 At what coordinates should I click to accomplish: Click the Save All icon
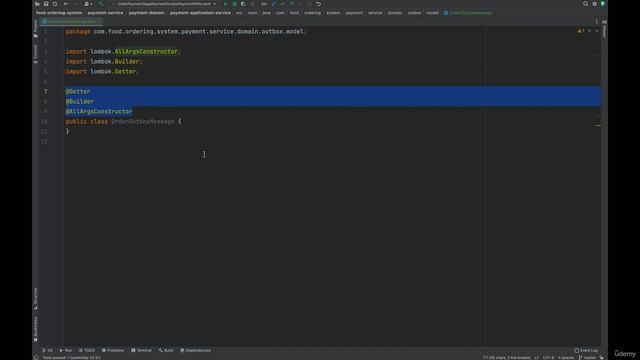click(x=46, y=4)
